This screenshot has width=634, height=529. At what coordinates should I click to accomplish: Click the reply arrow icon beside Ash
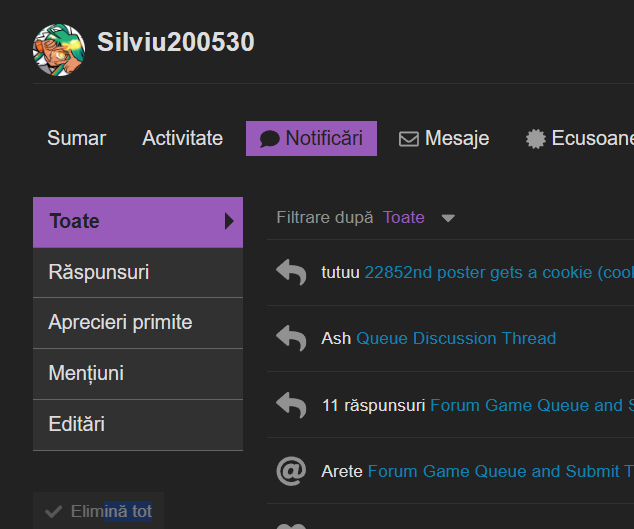click(291, 338)
